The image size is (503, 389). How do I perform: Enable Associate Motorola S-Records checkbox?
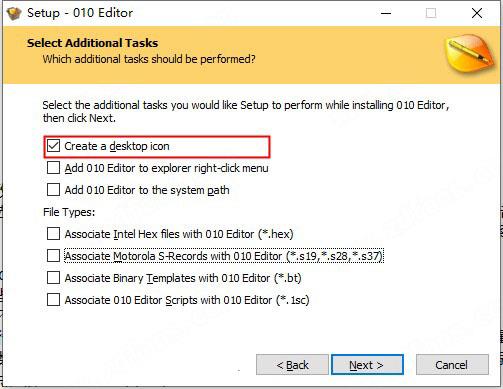(x=53, y=256)
